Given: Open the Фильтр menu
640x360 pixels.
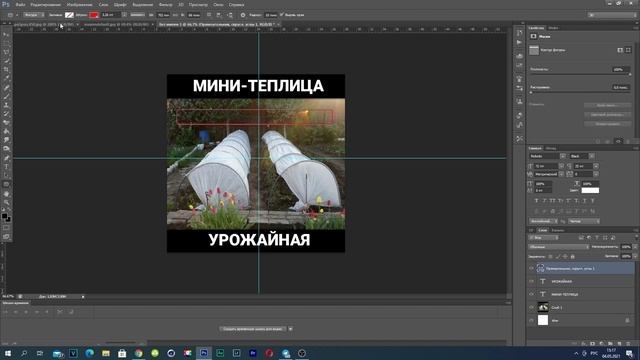Looking at the screenshot, I should pyautogui.click(x=165, y=4).
